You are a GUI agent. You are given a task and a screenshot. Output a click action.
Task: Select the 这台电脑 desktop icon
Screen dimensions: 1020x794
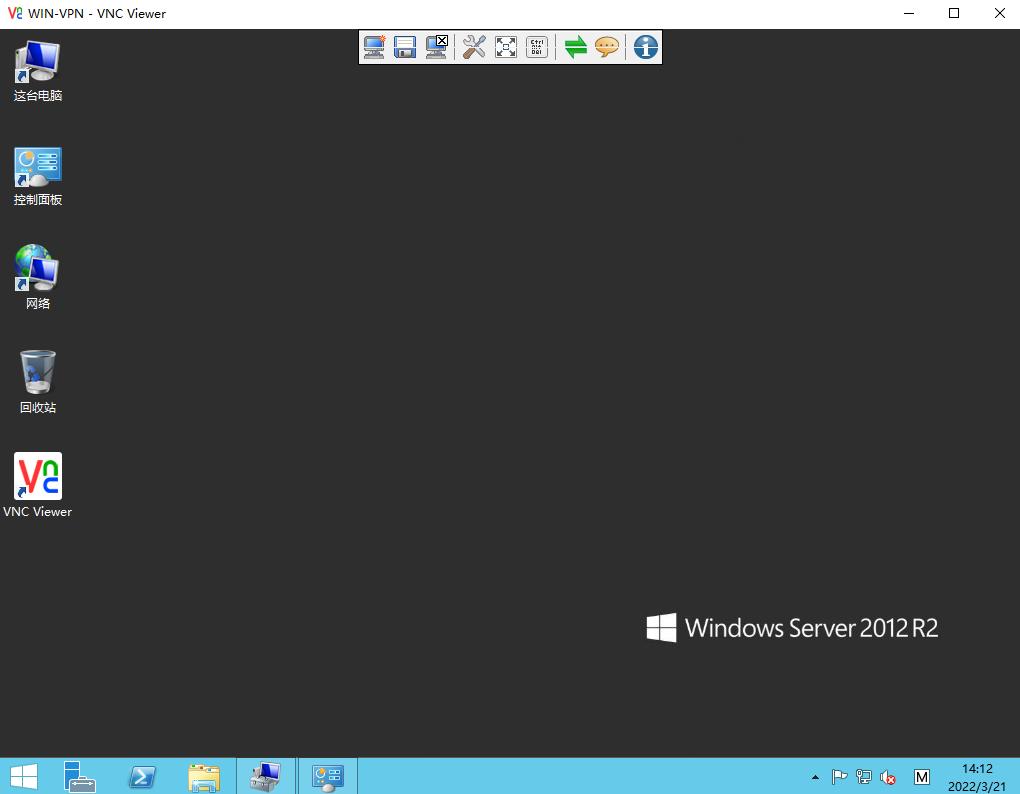coord(38,72)
